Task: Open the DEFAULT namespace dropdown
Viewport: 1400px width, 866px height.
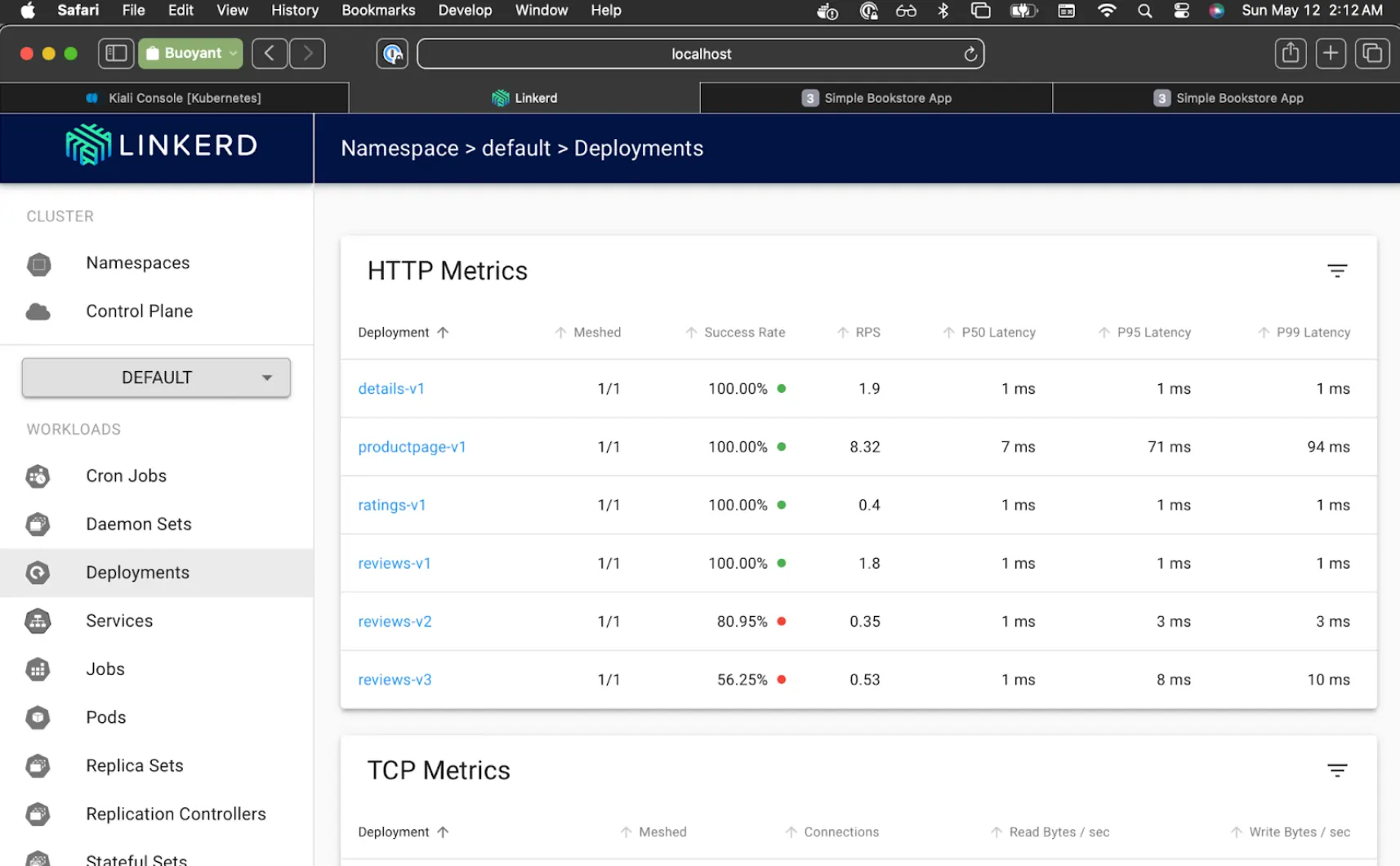Action: [x=156, y=377]
